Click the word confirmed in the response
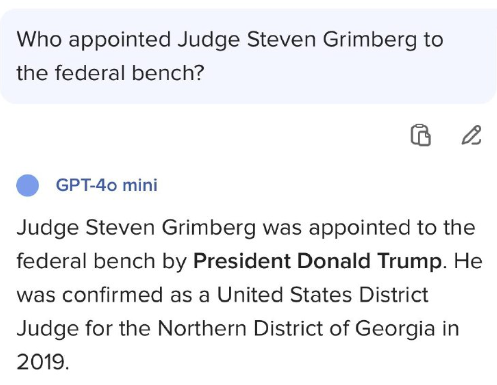The height and width of the screenshot is (385, 497). coord(113,295)
